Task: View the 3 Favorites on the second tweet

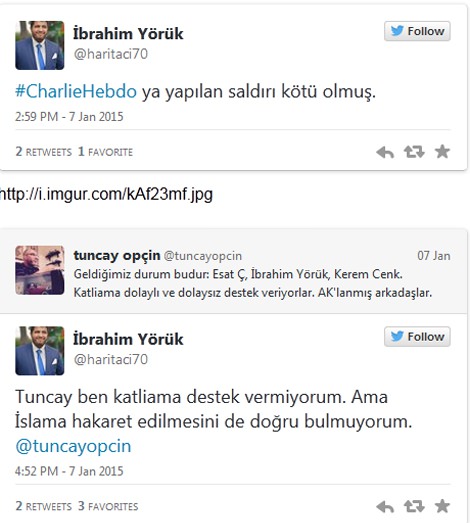Action: click(x=108, y=506)
